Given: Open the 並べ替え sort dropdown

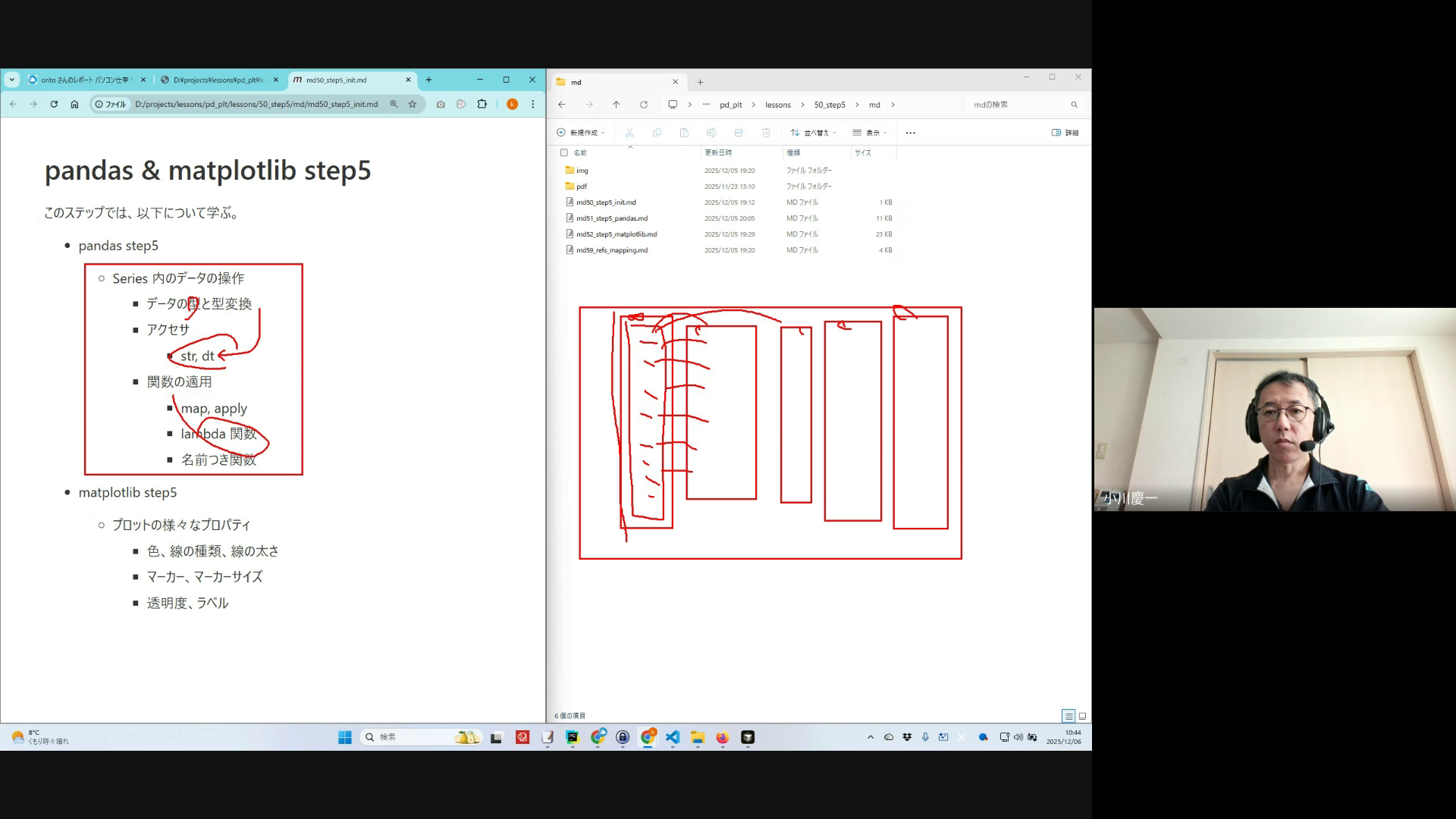Looking at the screenshot, I should (813, 133).
